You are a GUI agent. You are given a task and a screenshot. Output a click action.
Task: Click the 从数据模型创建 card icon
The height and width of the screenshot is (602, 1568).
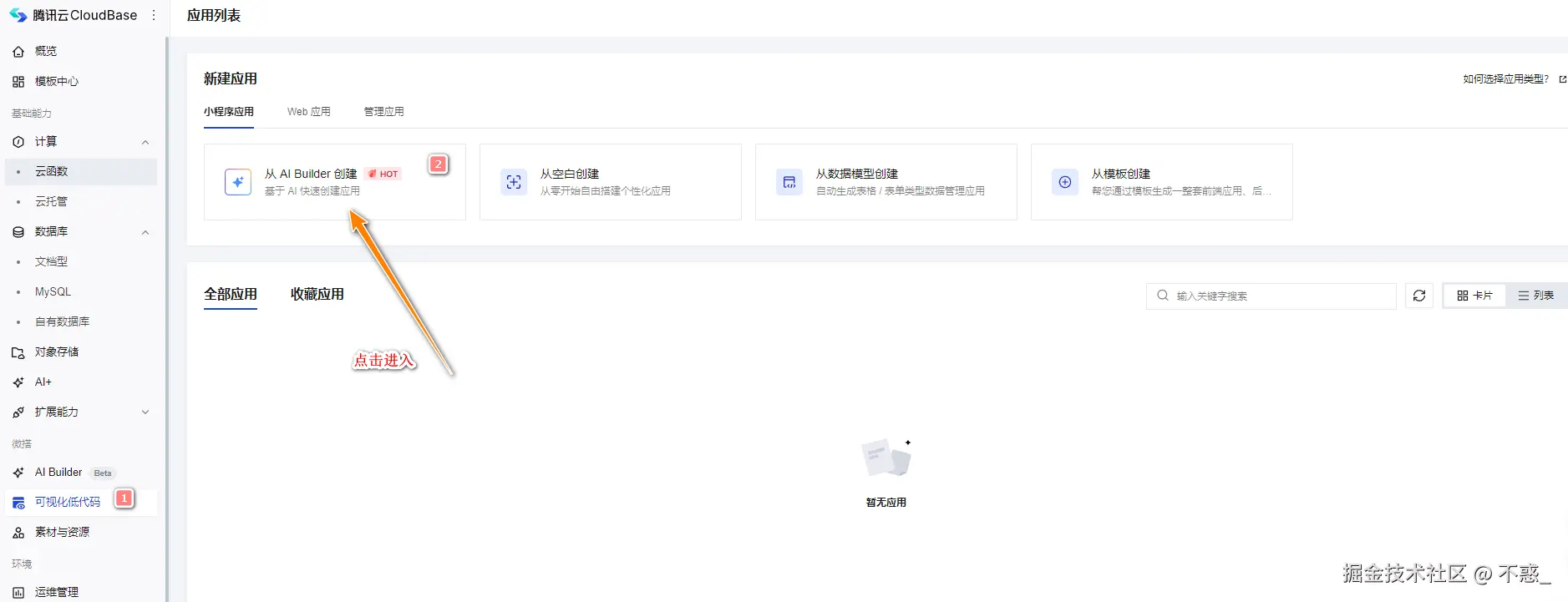point(789,182)
